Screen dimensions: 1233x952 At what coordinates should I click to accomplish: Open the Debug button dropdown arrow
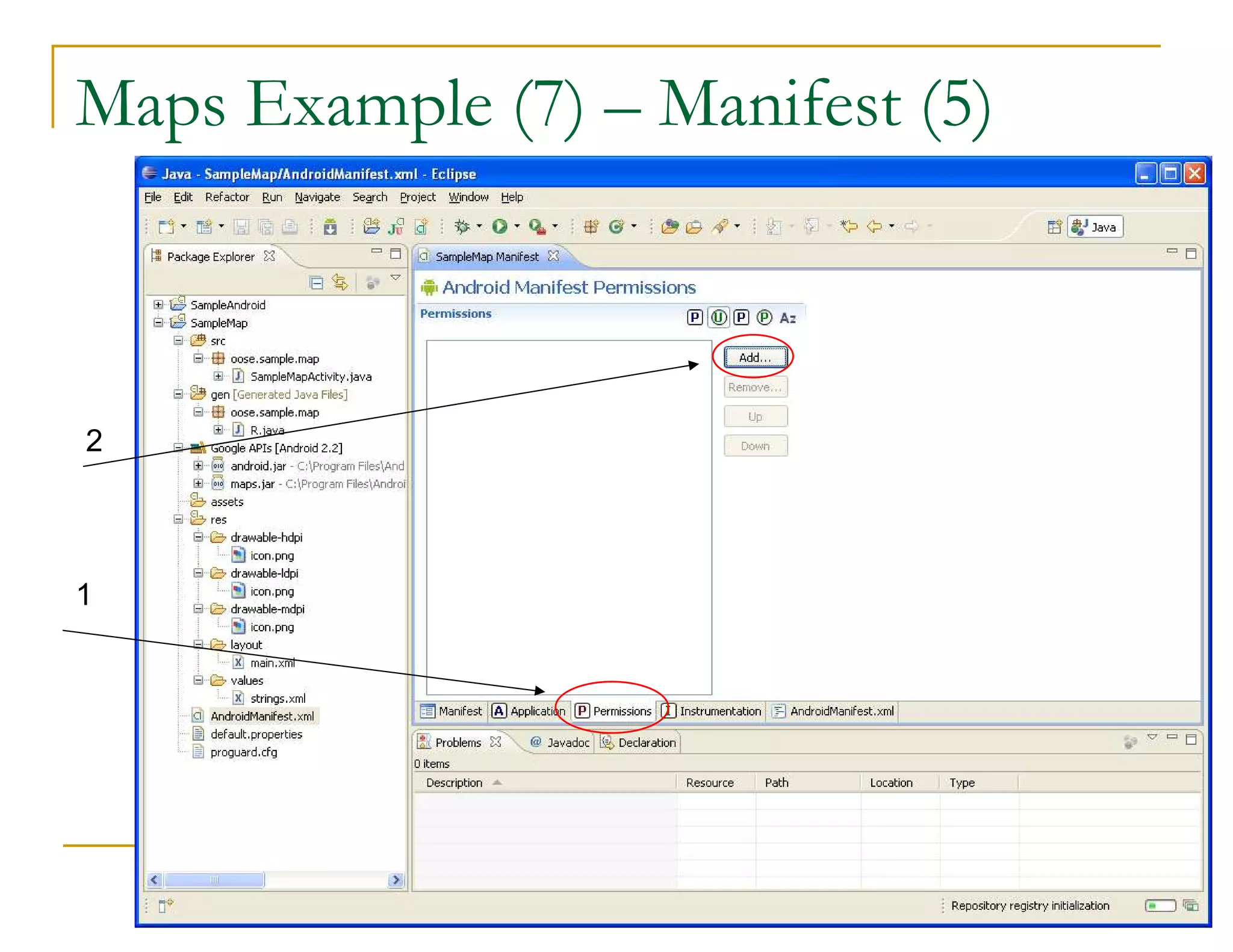[479, 226]
